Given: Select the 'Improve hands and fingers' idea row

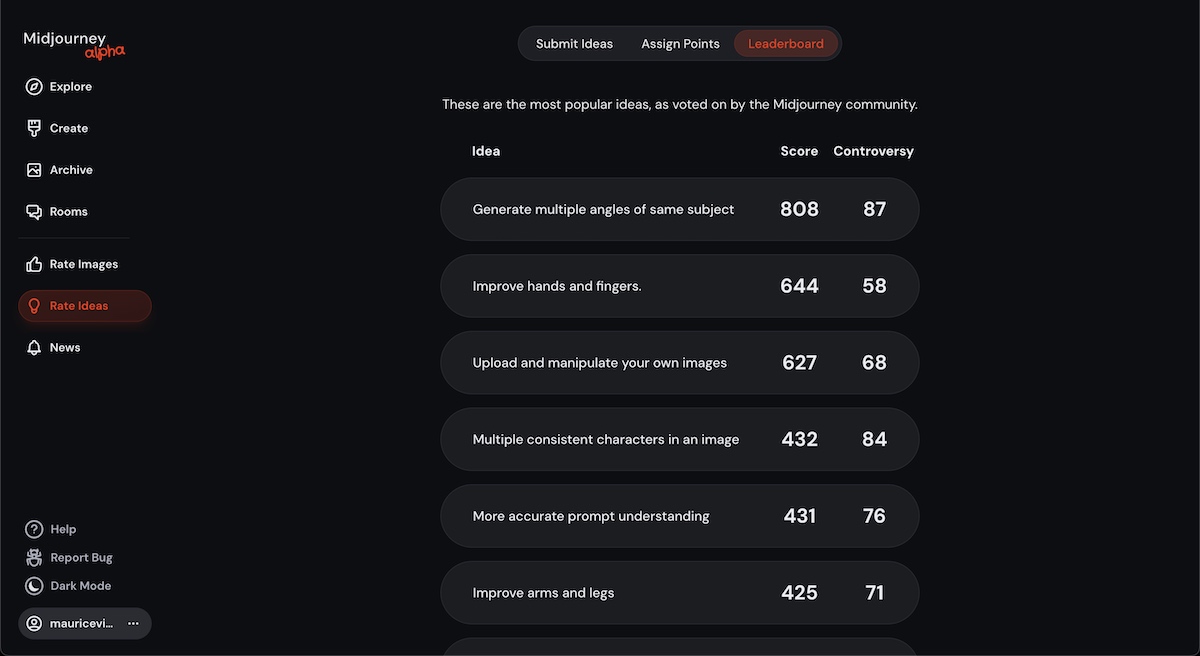Looking at the screenshot, I should coord(679,286).
